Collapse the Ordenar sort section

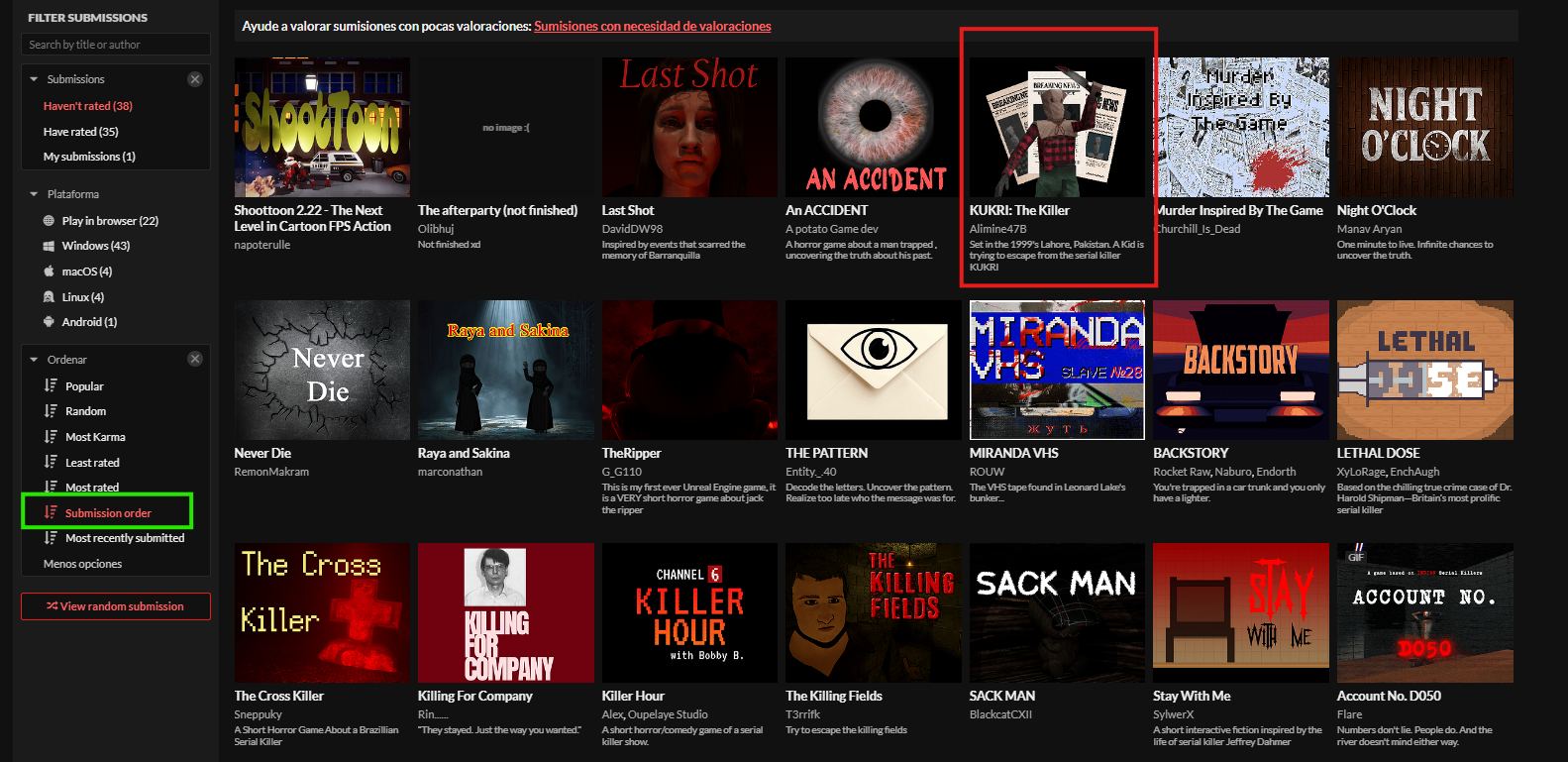pyautogui.click(x=34, y=360)
